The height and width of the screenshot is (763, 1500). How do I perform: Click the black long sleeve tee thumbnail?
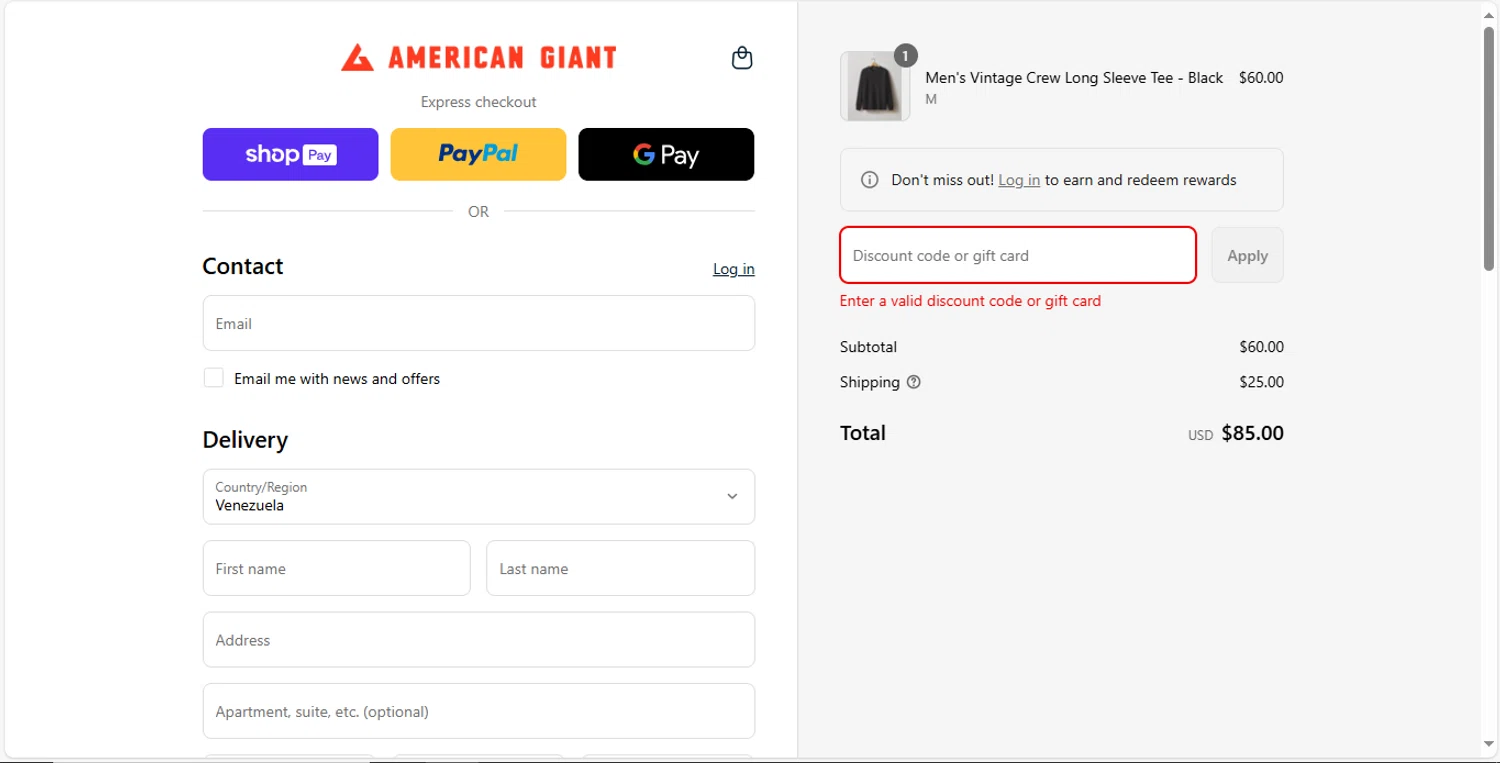click(875, 86)
